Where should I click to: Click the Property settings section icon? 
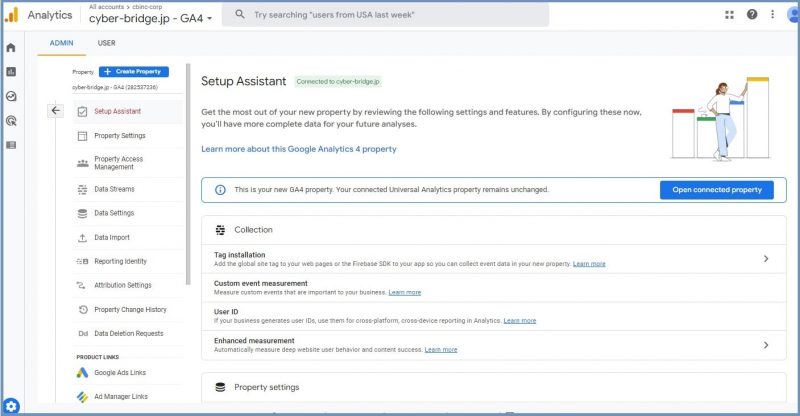click(x=220, y=387)
